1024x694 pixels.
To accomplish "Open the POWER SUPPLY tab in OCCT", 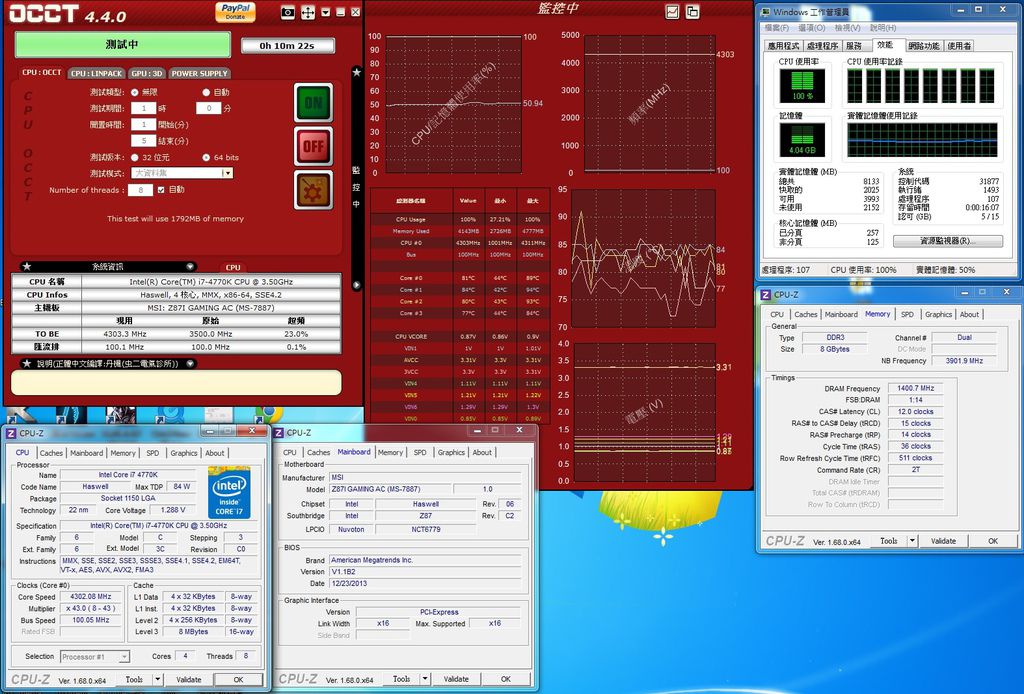I will (x=199, y=73).
